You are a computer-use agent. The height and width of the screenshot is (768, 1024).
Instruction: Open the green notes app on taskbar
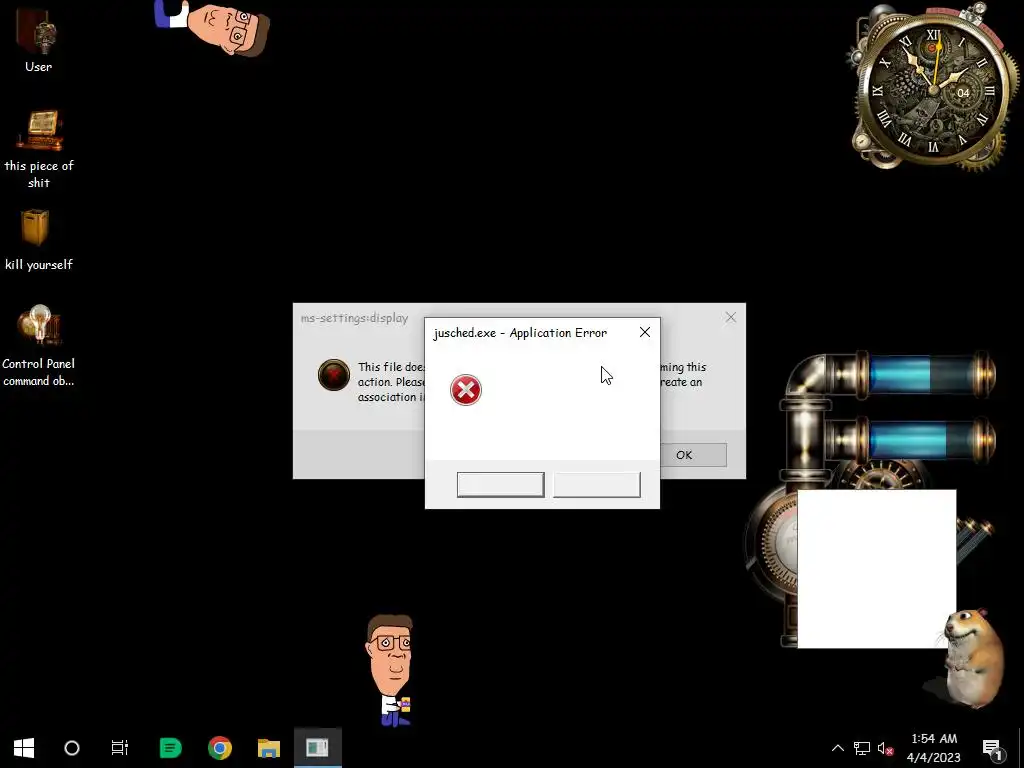(x=170, y=748)
